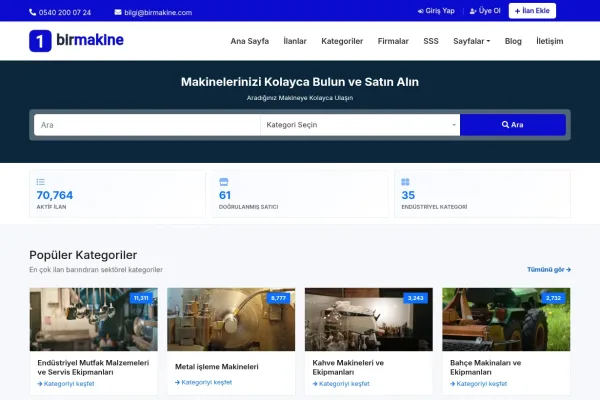Open Kahve Makineleri category image
This screenshot has width=600, height=400.
(x=369, y=319)
